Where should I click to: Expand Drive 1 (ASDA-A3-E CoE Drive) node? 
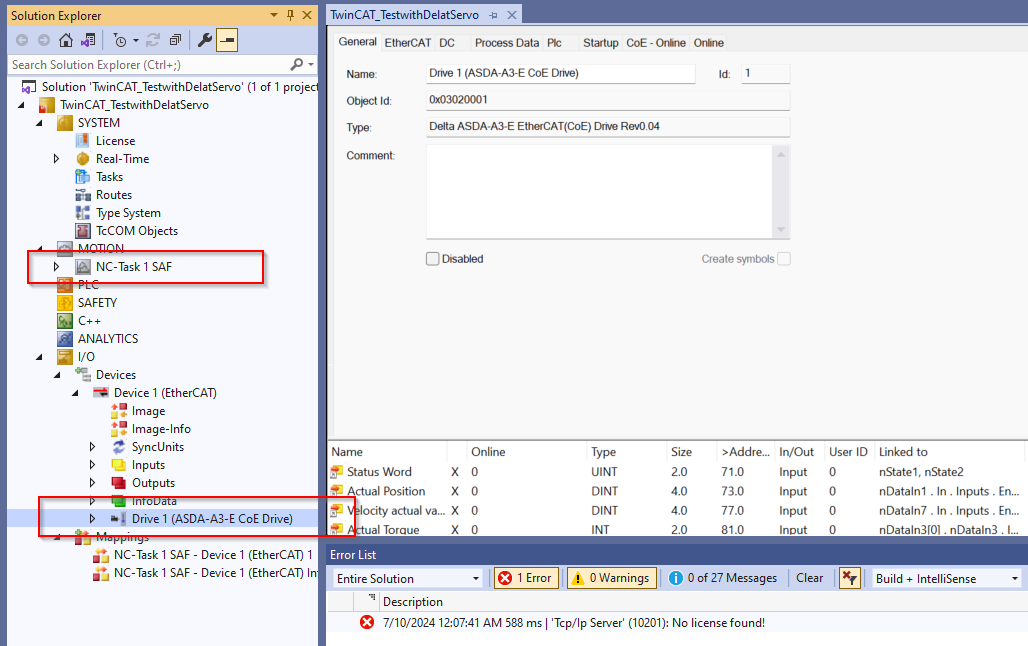[92, 519]
